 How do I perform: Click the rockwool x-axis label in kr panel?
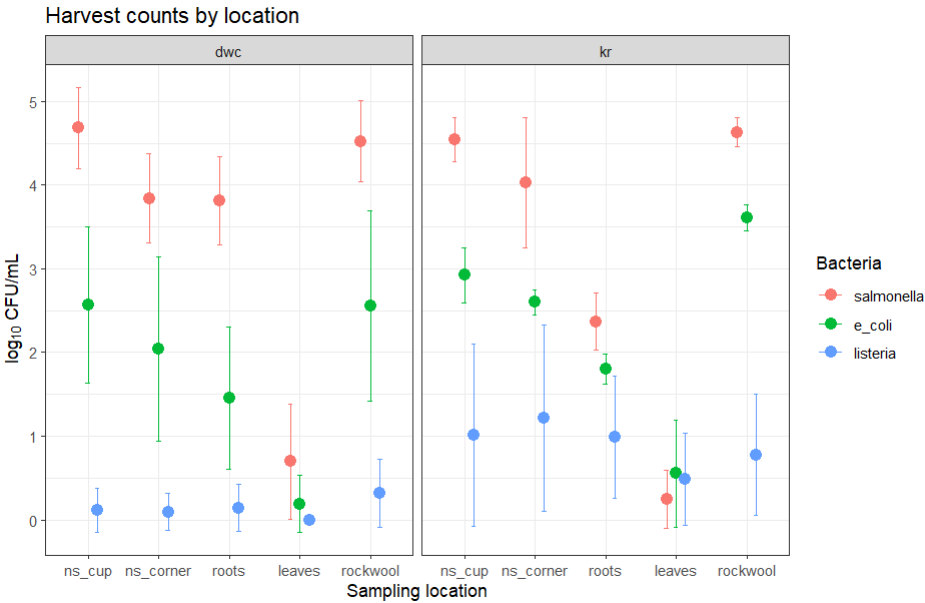[x=746, y=571]
